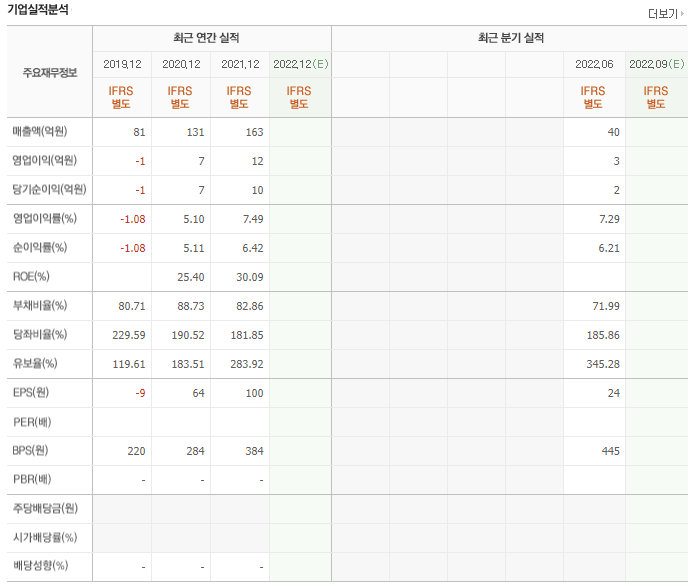Viewport: 697px width, 586px height.
Task: Click the 2019.12 매출액 value 81
Action: (139, 132)
